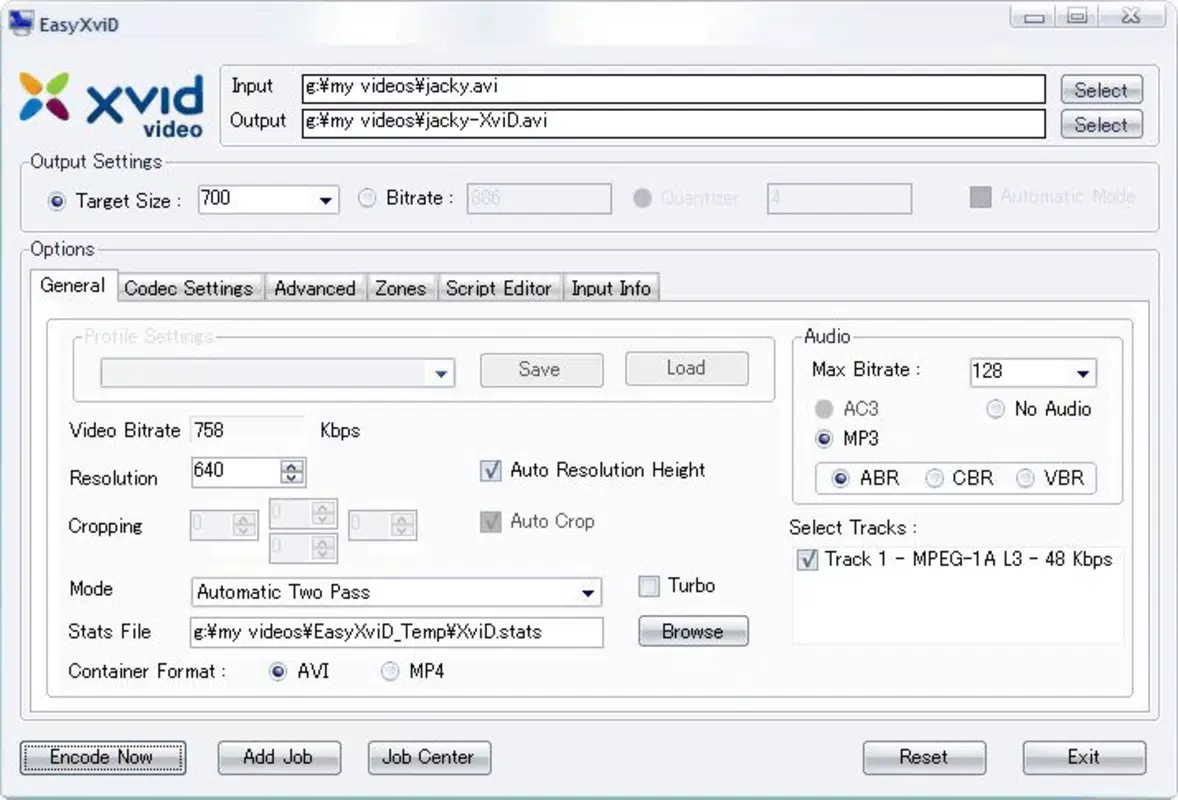Open the Advanced tab

[x=315, y=288]
